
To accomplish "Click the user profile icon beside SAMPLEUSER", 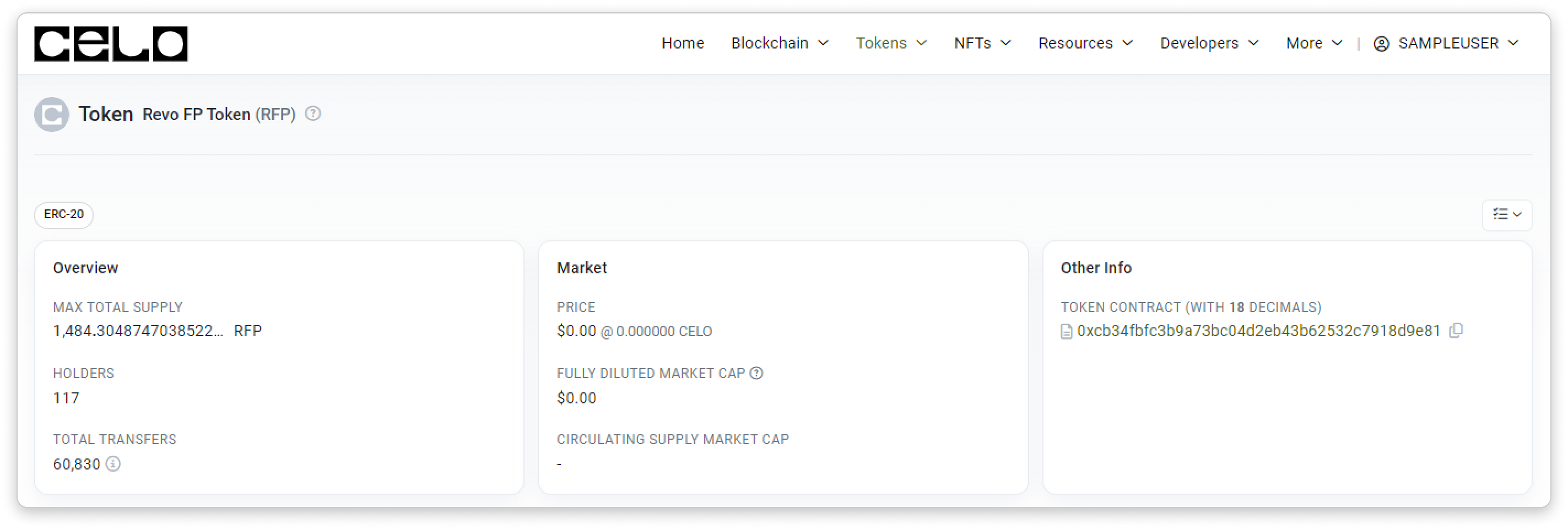I will point(1381,44).
